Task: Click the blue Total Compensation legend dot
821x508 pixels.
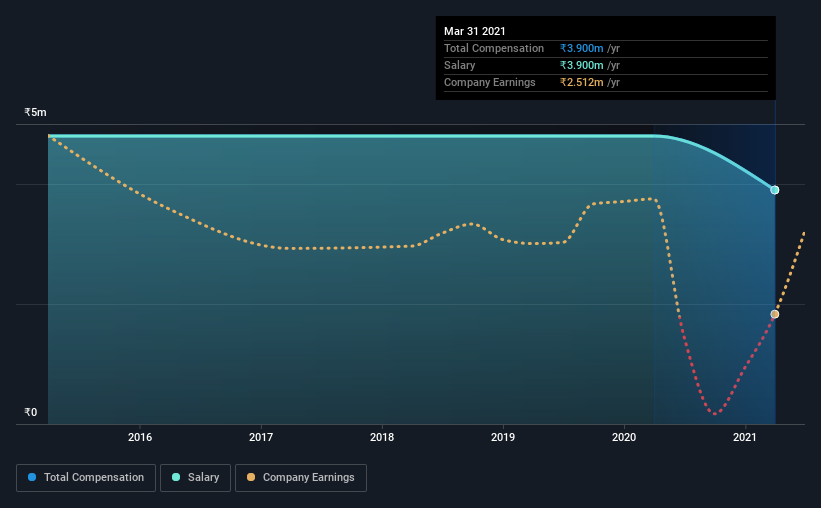Action: (32, 477)
